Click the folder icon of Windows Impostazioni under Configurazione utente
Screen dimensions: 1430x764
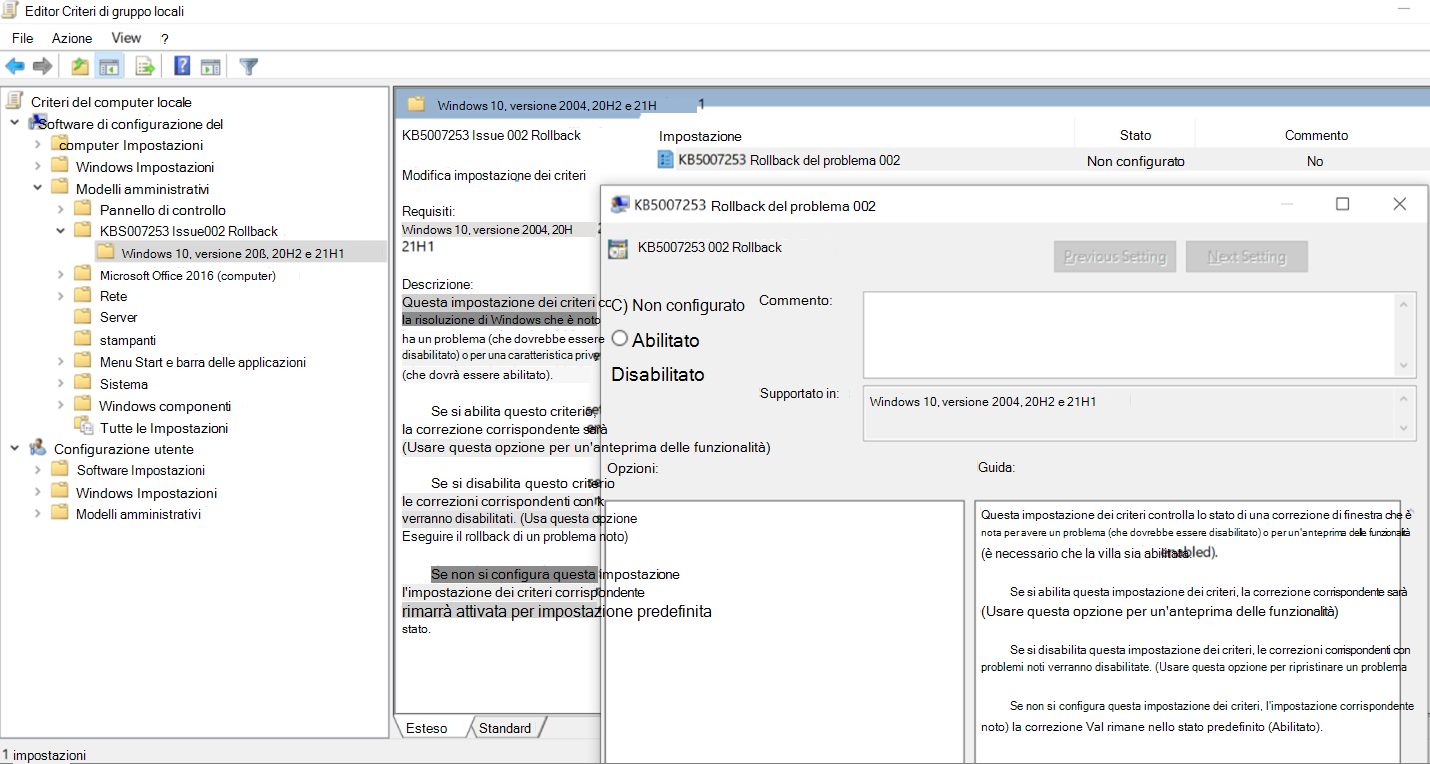tap(60, 492)
